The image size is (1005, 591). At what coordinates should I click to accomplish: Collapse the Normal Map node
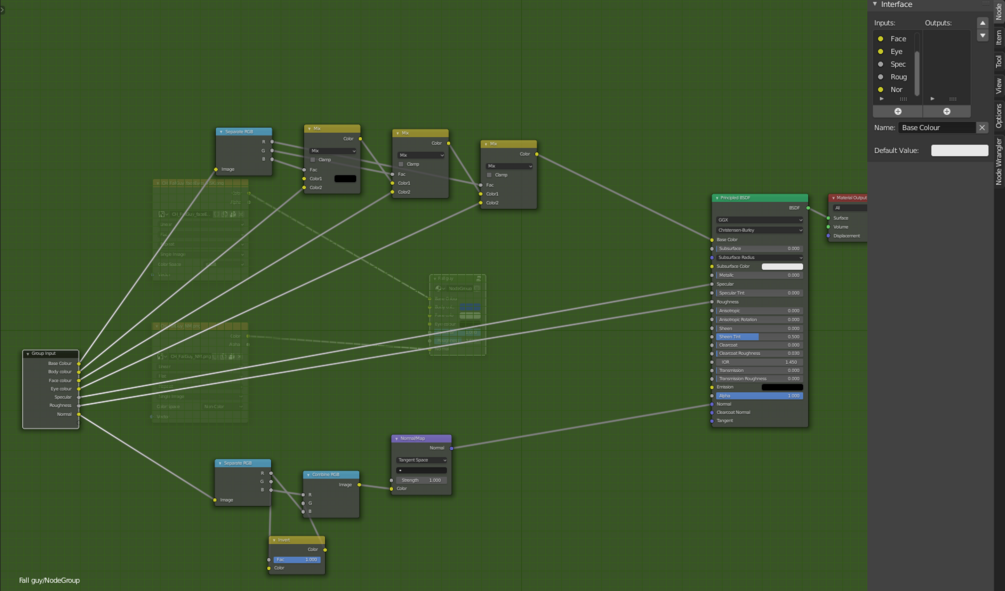point(397,438)
